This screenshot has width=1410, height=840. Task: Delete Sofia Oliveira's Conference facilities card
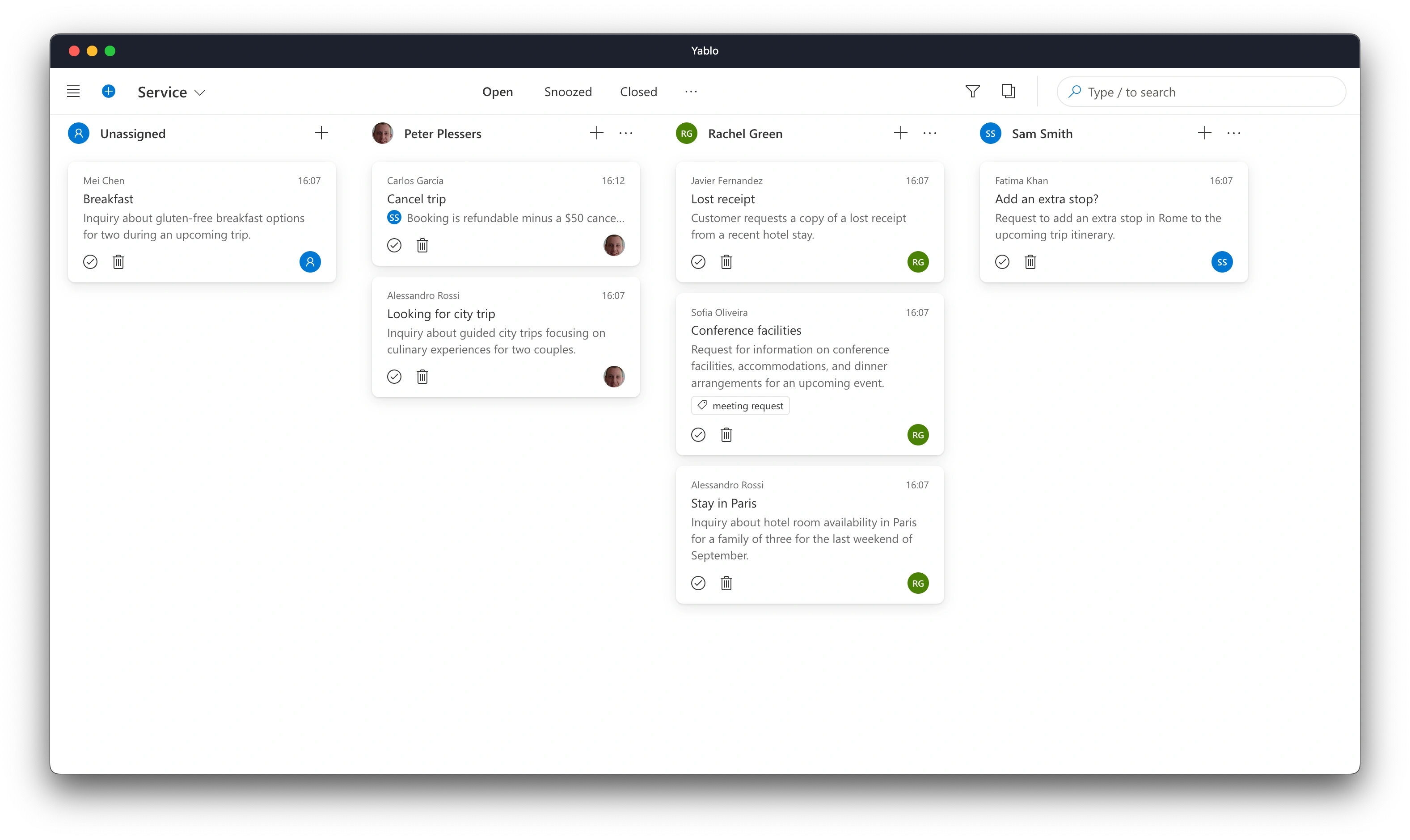pos(726,435)
